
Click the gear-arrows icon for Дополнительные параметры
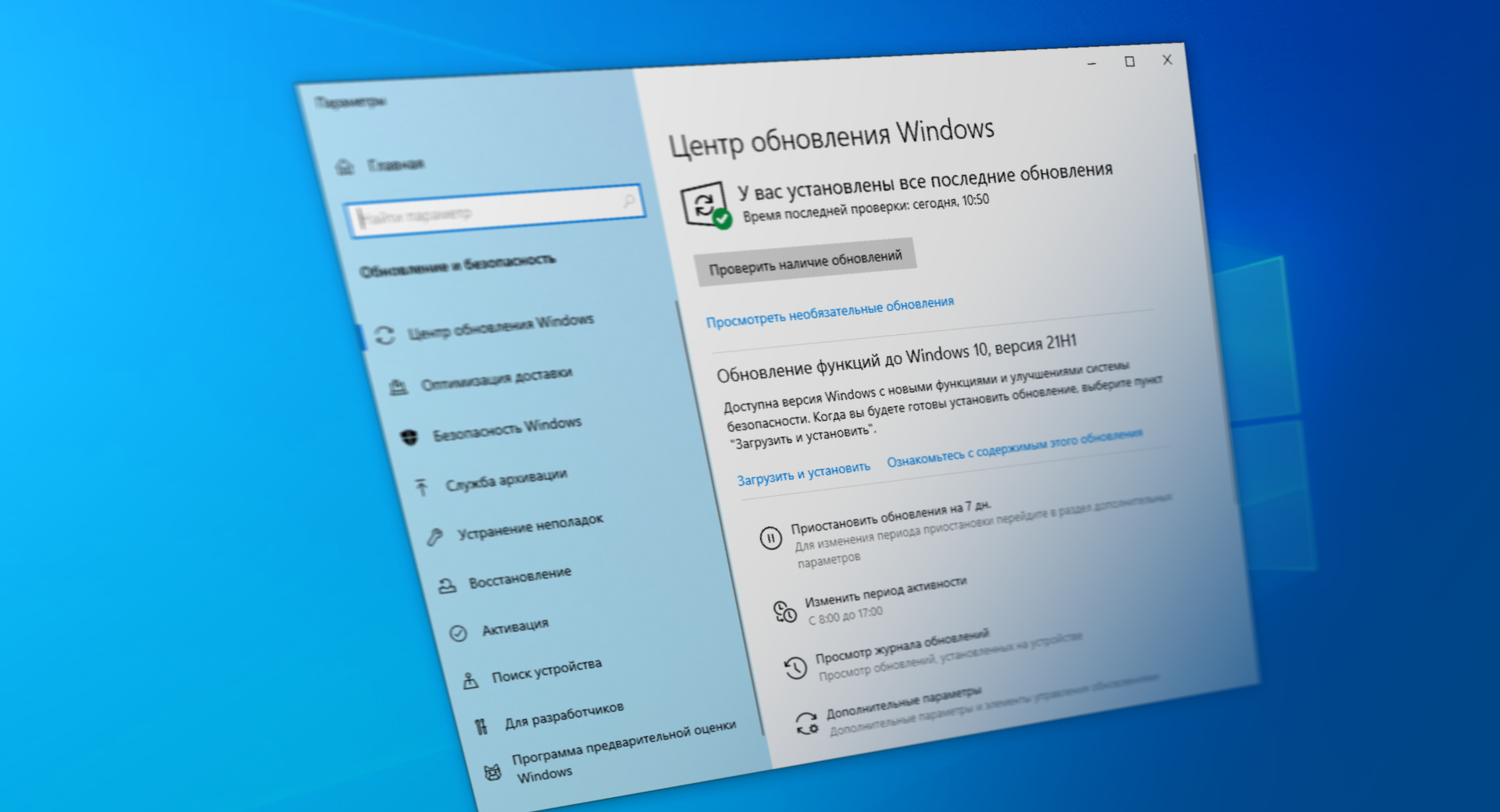pos(806,724)
